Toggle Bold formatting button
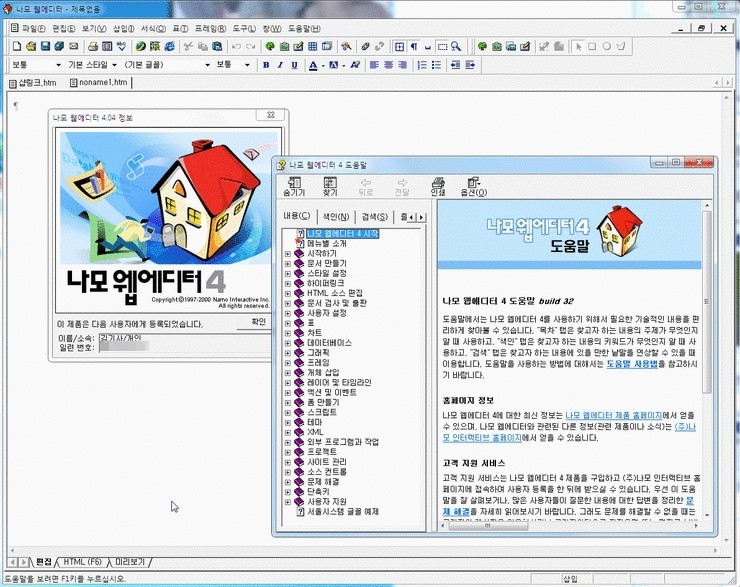The height and width of the screenshot is (587, 740). pos(266,65)
